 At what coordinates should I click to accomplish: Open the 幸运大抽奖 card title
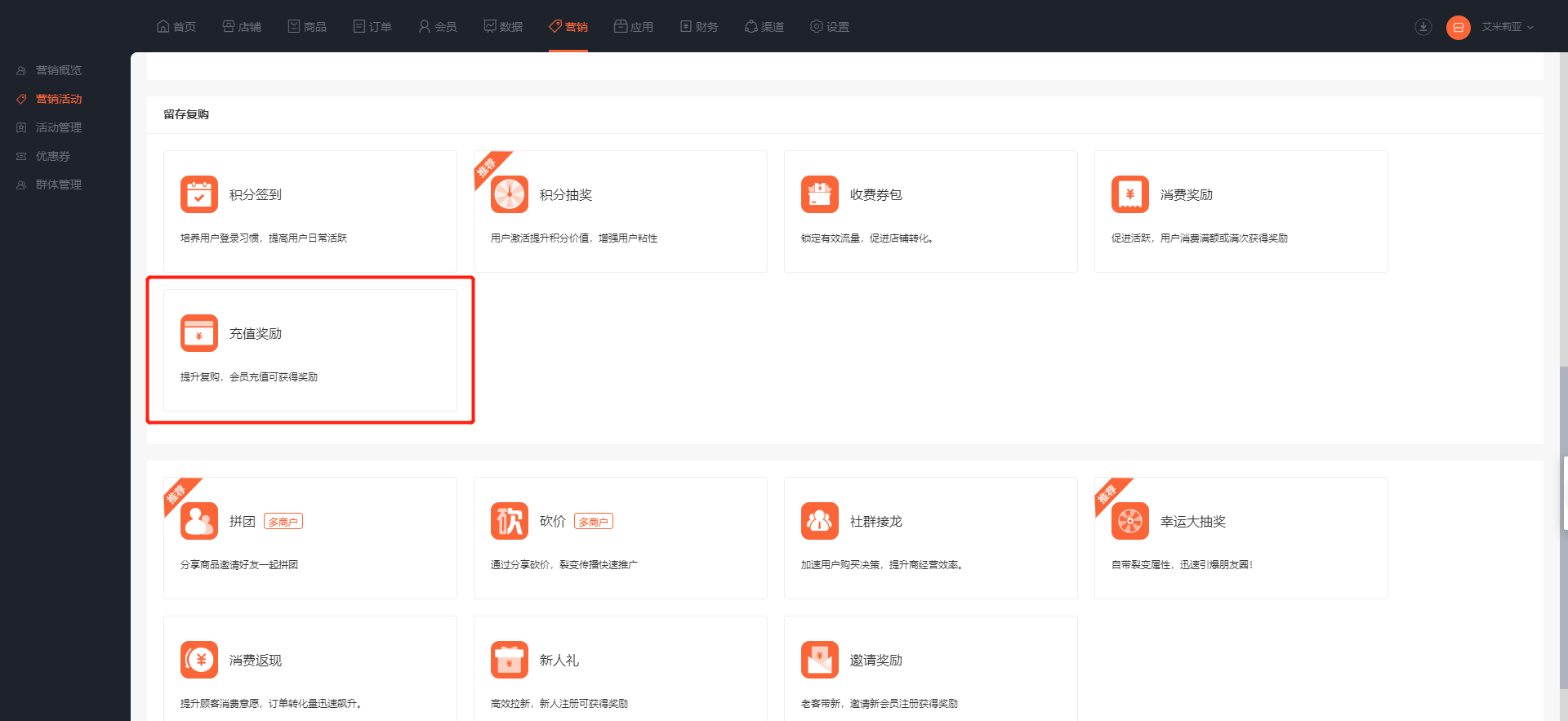point(1193,521)
